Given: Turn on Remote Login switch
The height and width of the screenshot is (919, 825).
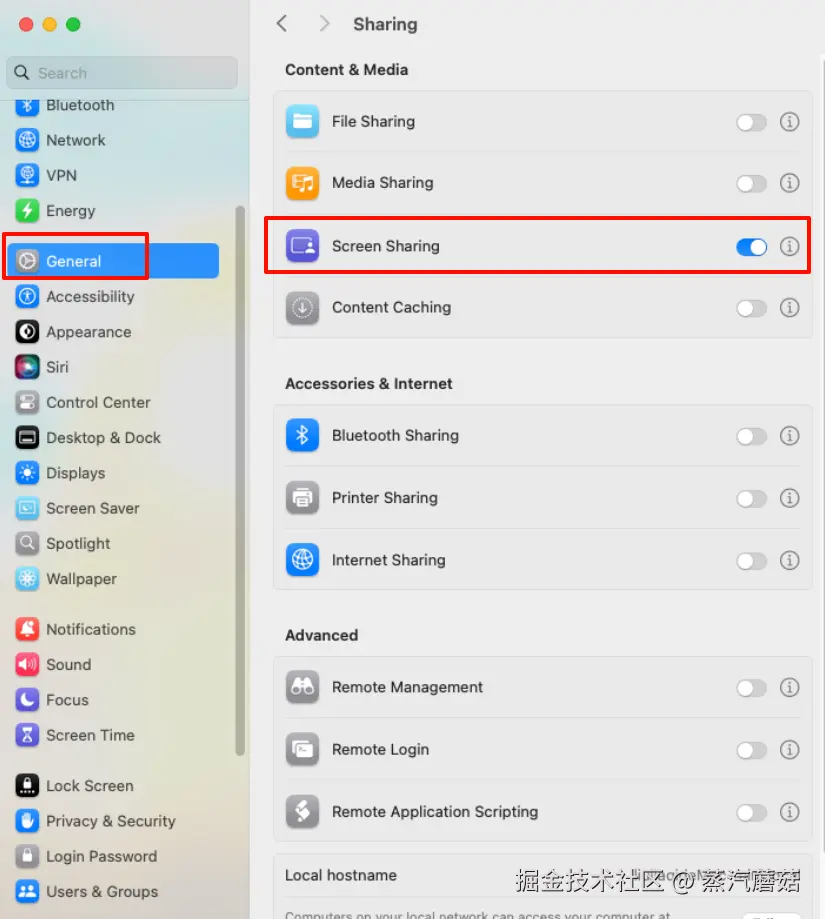Looking at the screenshot, I should point(751,750).
